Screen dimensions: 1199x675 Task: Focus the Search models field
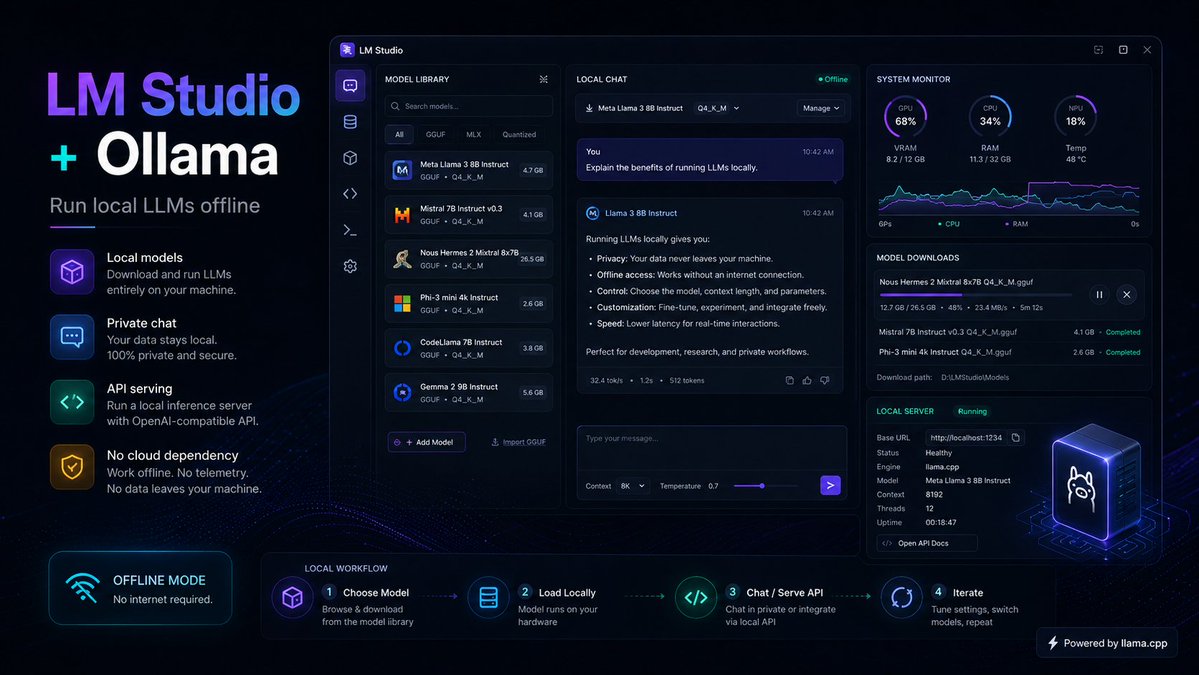(469, 106)
